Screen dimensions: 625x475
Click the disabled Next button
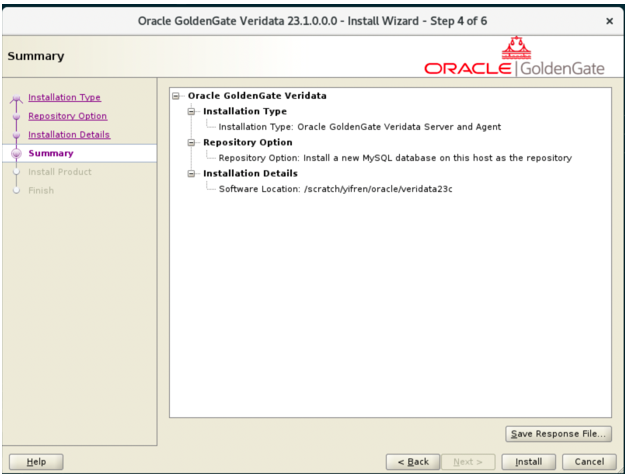[468, 462]
